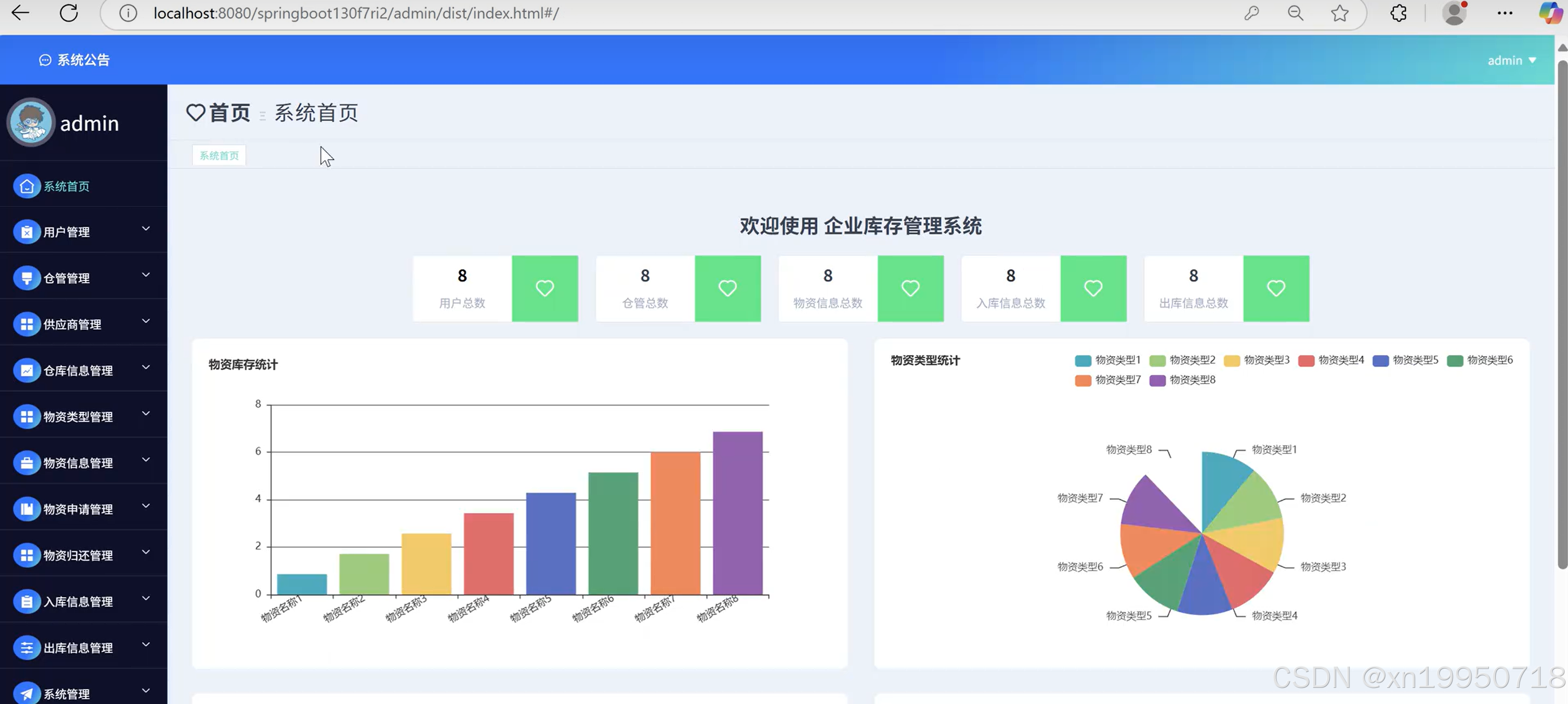Open the admin dropdown in top bar

click(x=1512, y=60)
